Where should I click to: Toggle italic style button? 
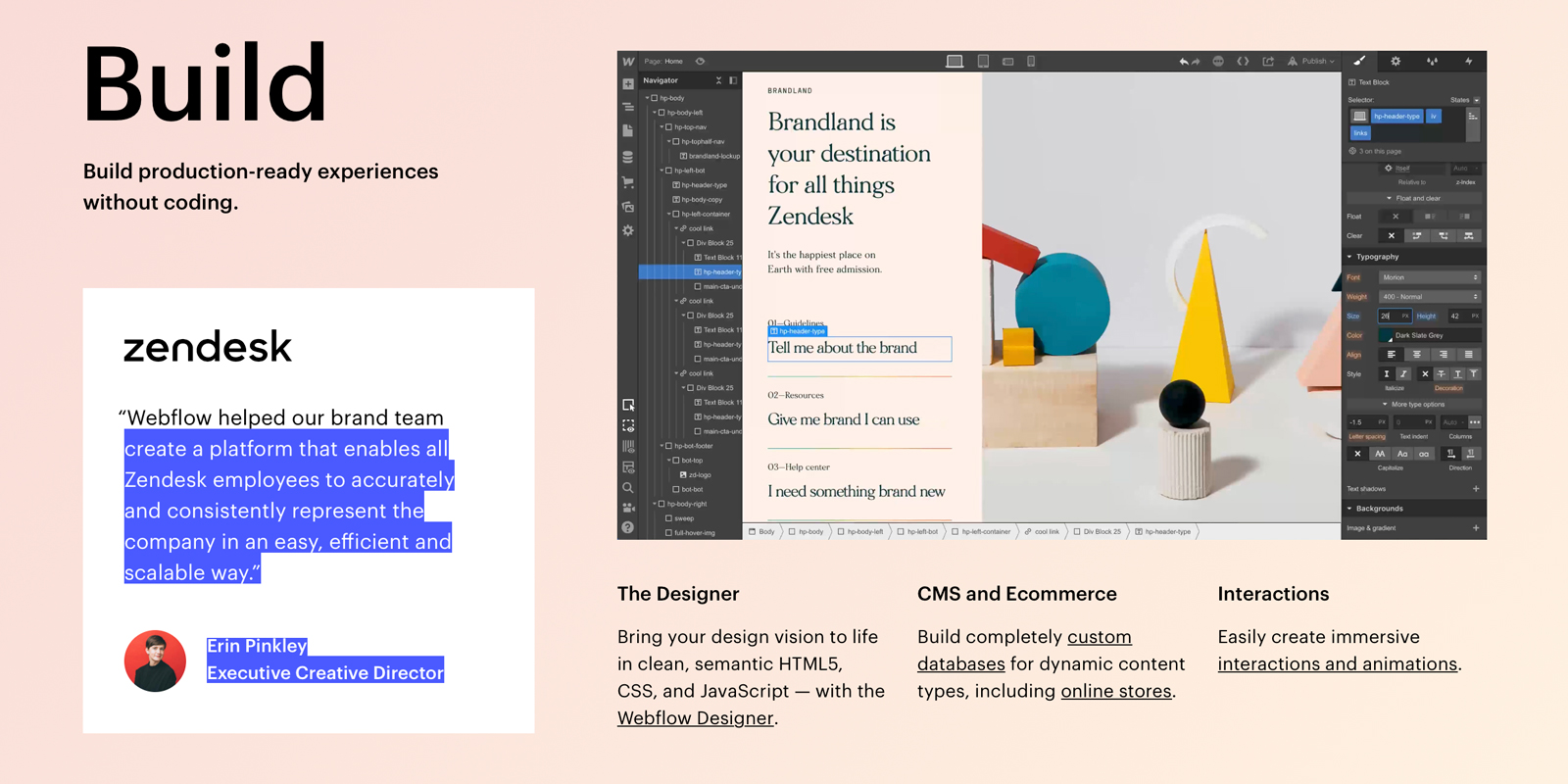coord(1403,374)
